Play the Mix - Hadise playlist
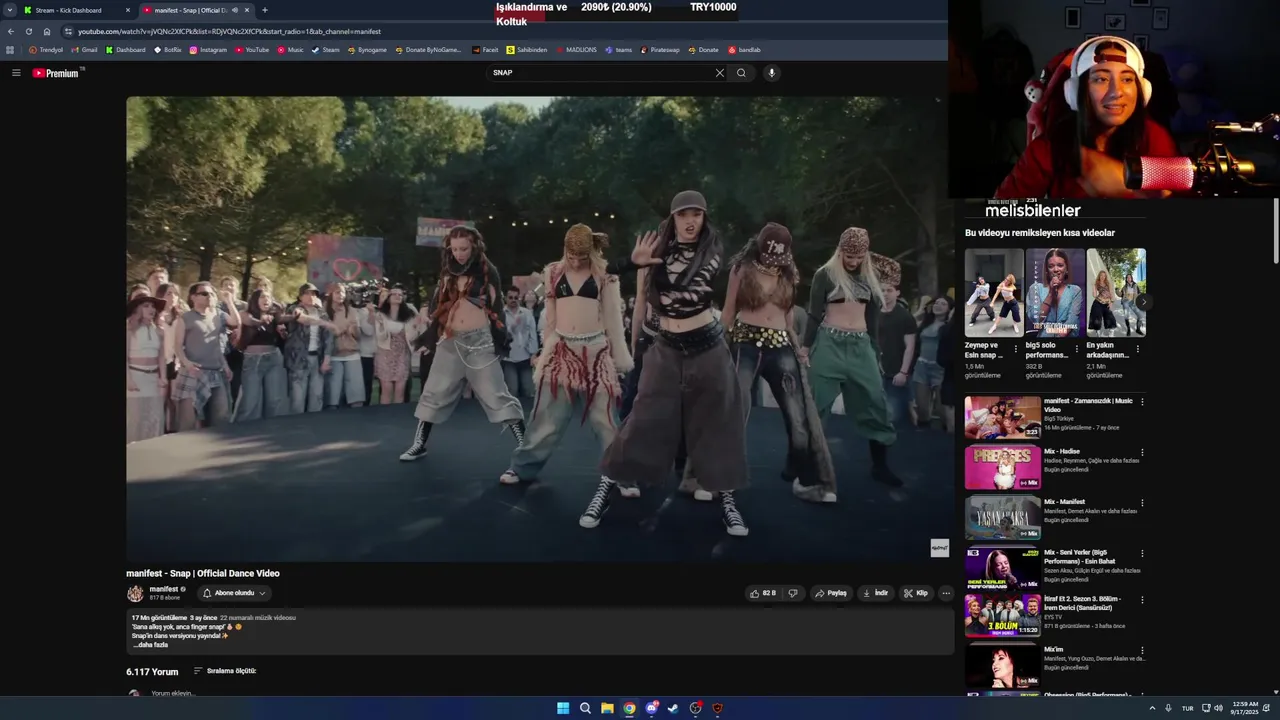Screen dimensions: 1280x720 (1003, 468)
